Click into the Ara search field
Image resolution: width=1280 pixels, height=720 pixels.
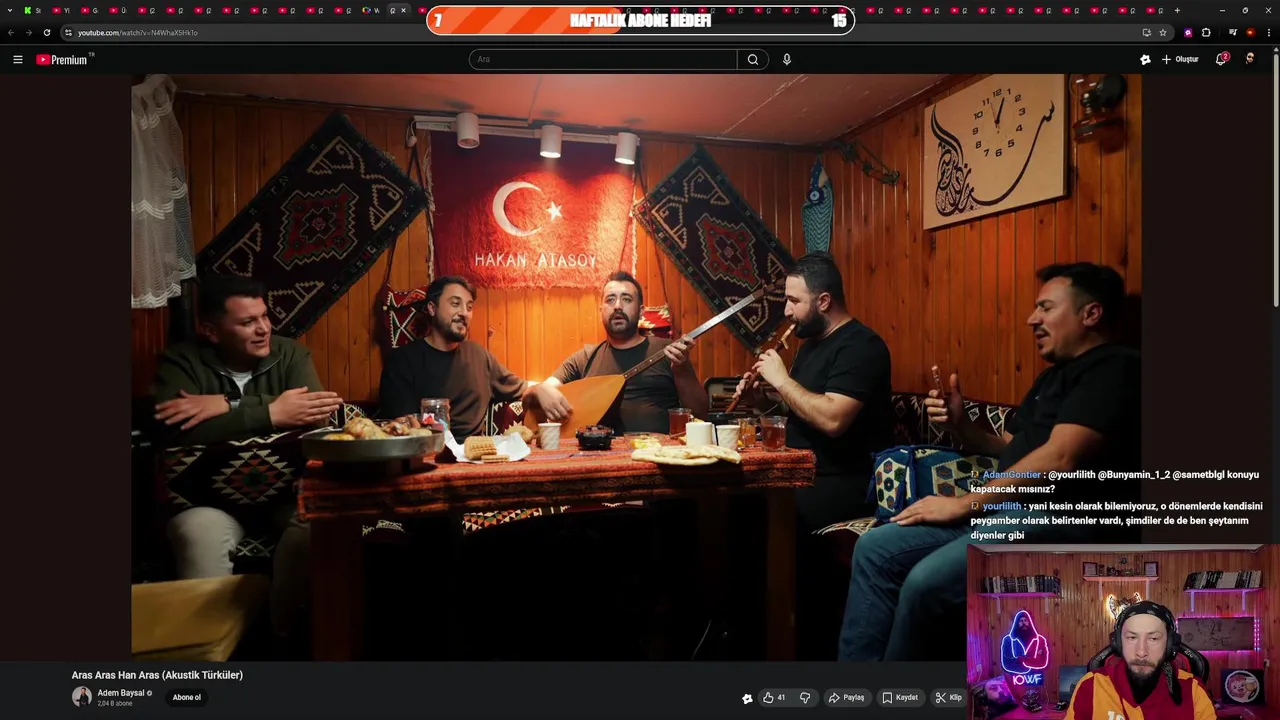(x=603, y=59)
